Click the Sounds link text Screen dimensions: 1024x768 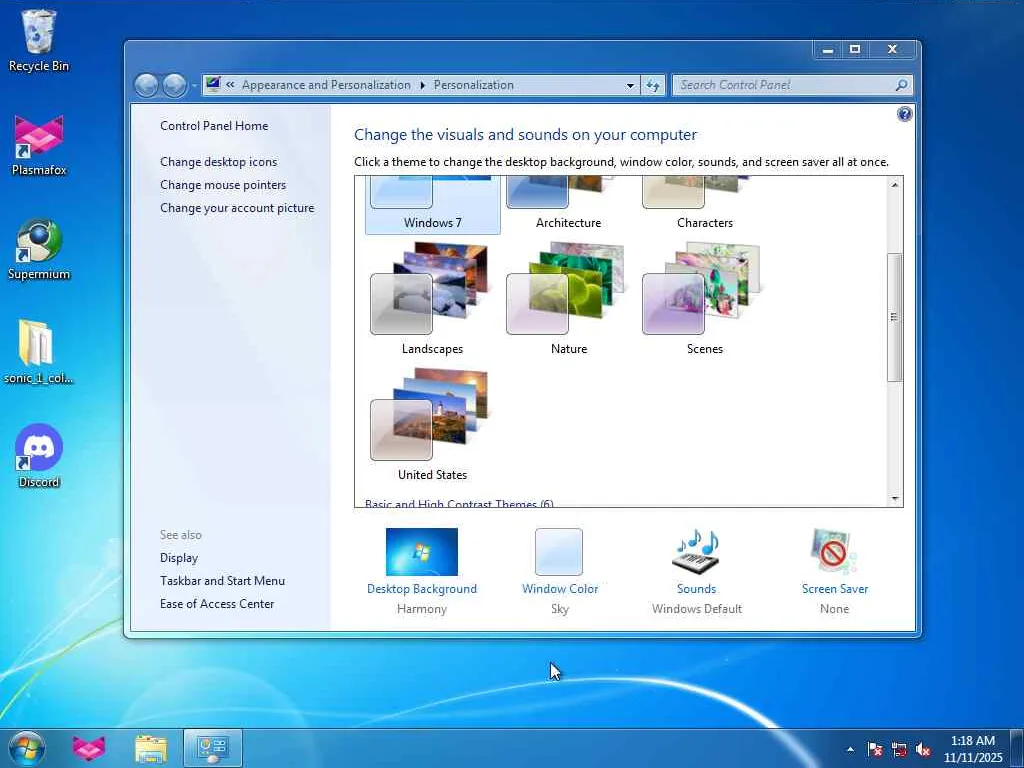696,588
